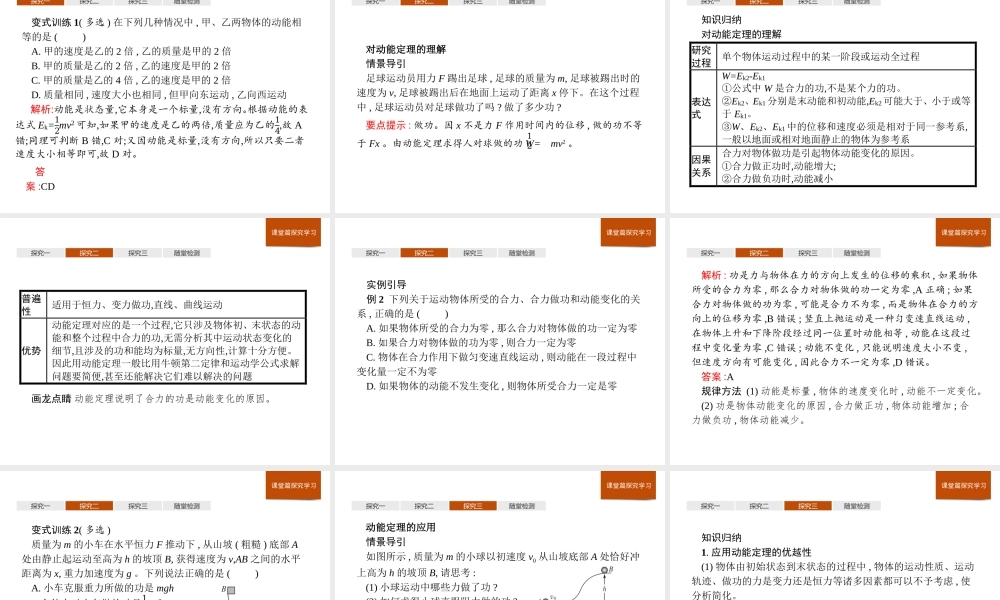Select the 答案:A answer line
Viewport: 1000px width, 600px height.
point(718,378)
